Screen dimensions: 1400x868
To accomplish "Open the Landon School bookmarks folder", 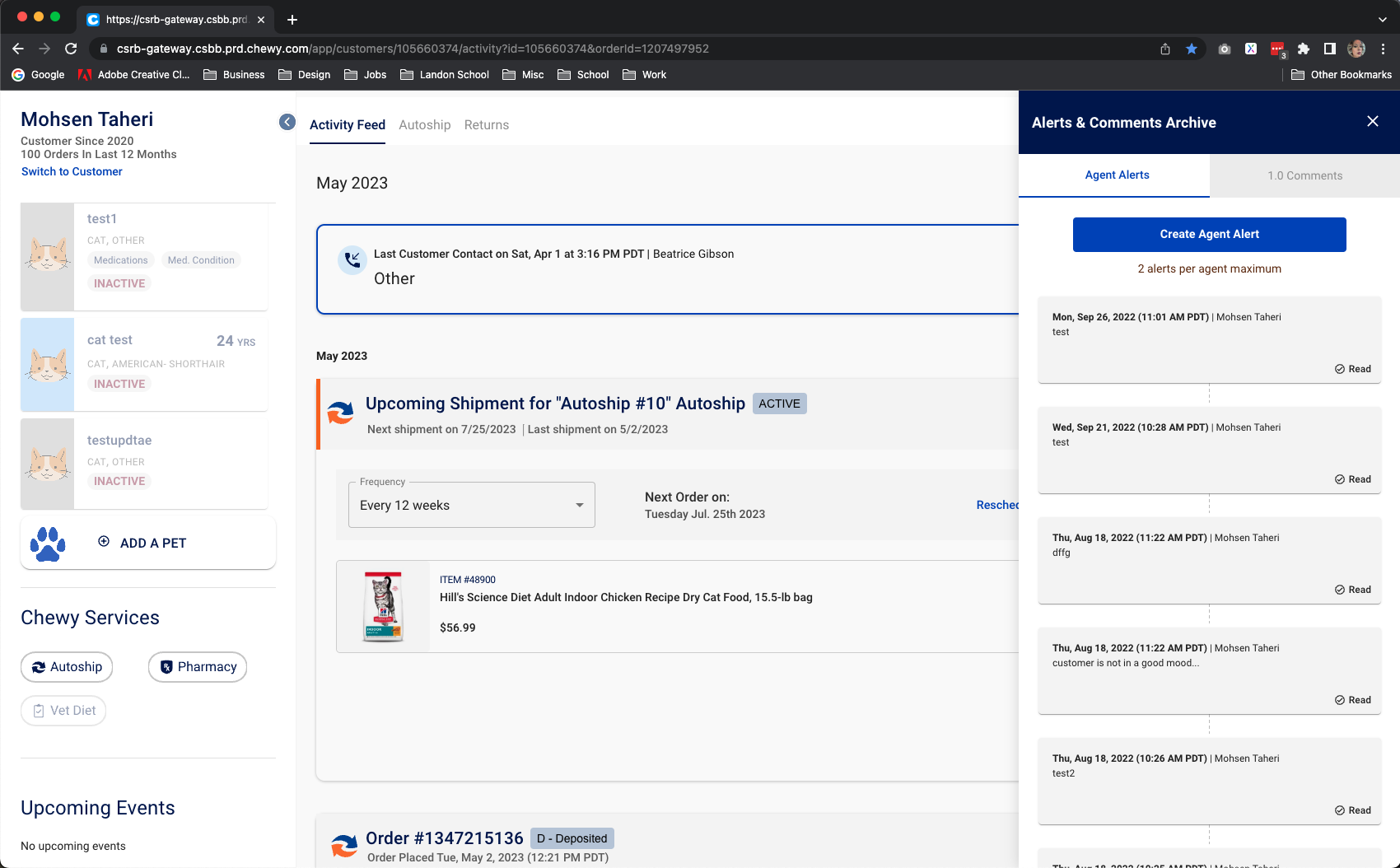I will [445, 75].
